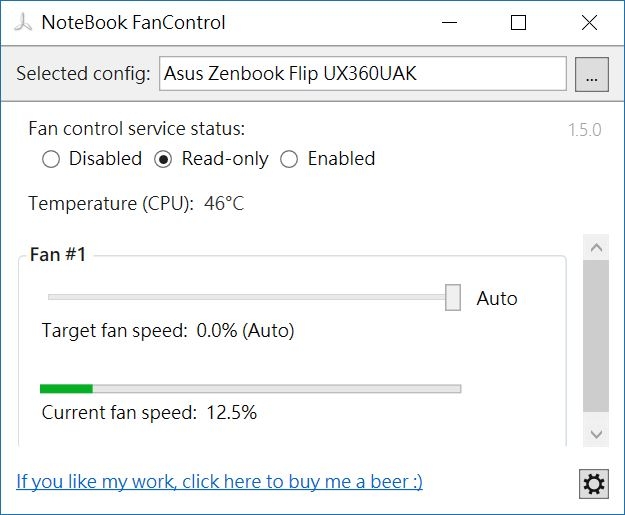Click the vertical scrollbar thumb
Image resolution: width=625 pixels, height=515 pixels.
pyautogui.click(x=596, y=336)
